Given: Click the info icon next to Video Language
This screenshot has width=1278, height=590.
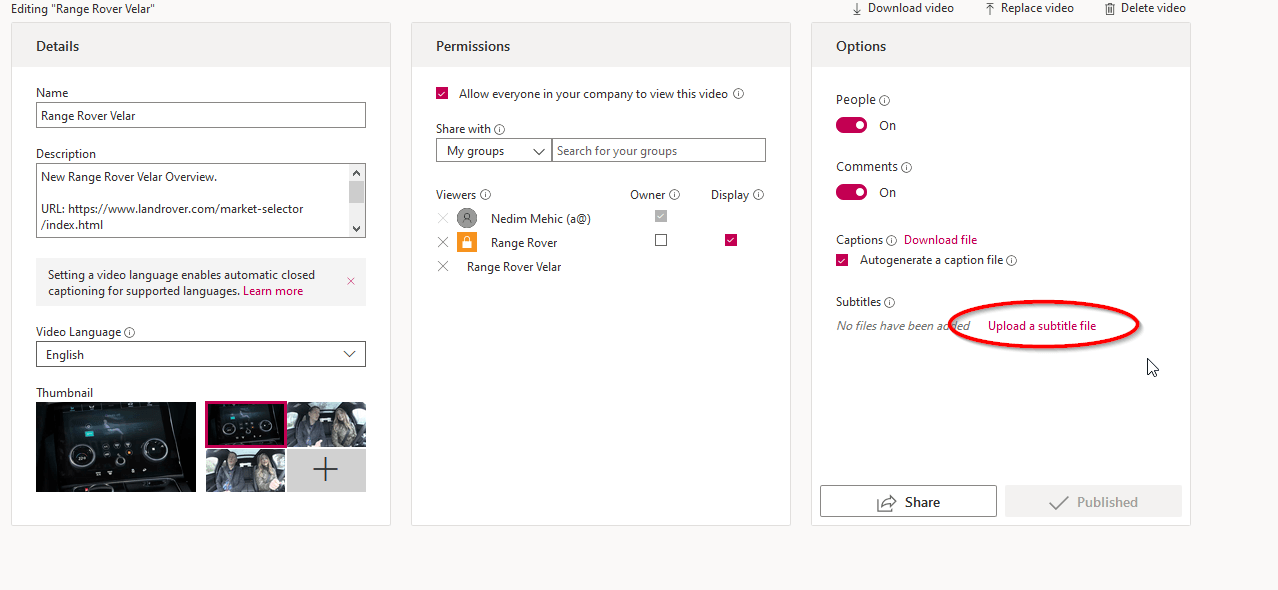Looking at the screenshot, I should coord(130,333).
